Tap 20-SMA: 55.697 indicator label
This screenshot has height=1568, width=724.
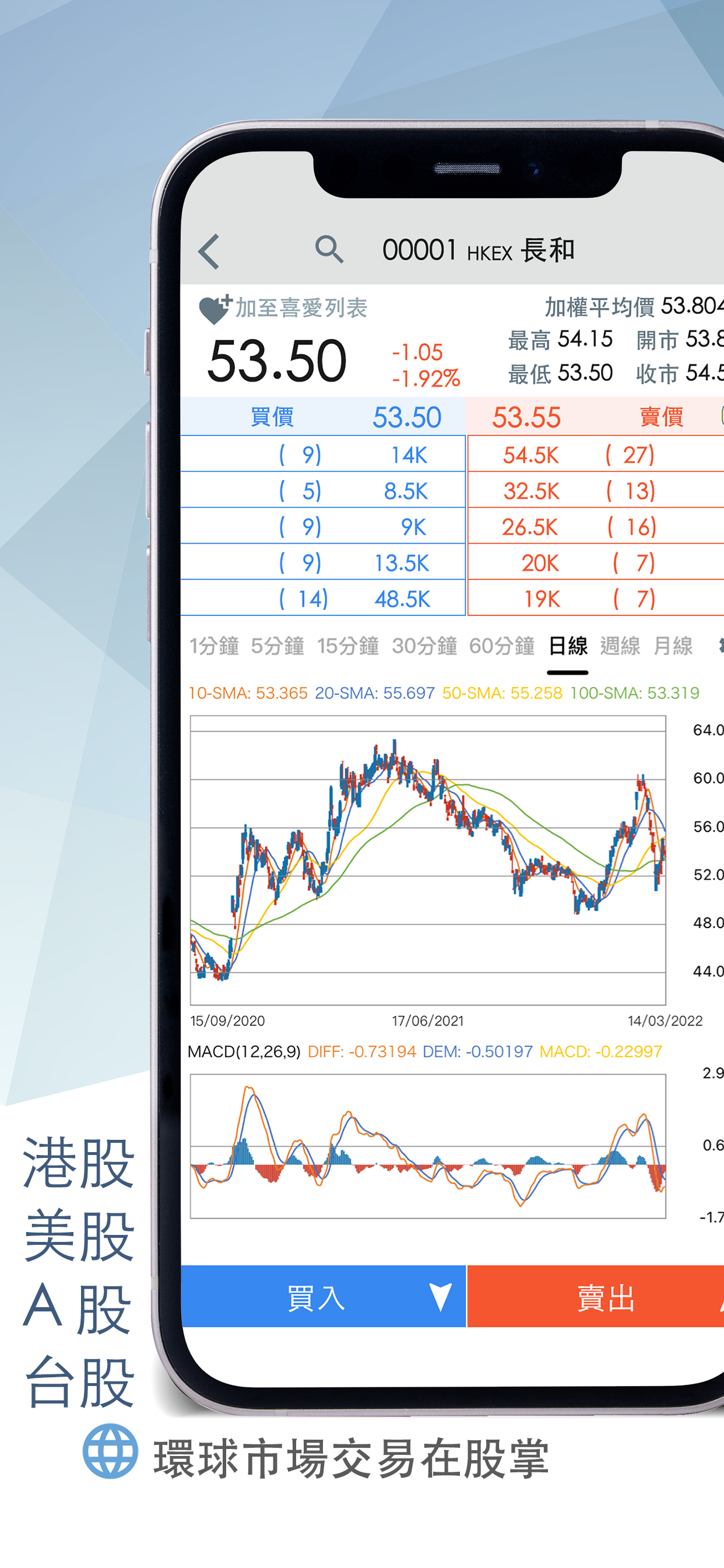375,692
